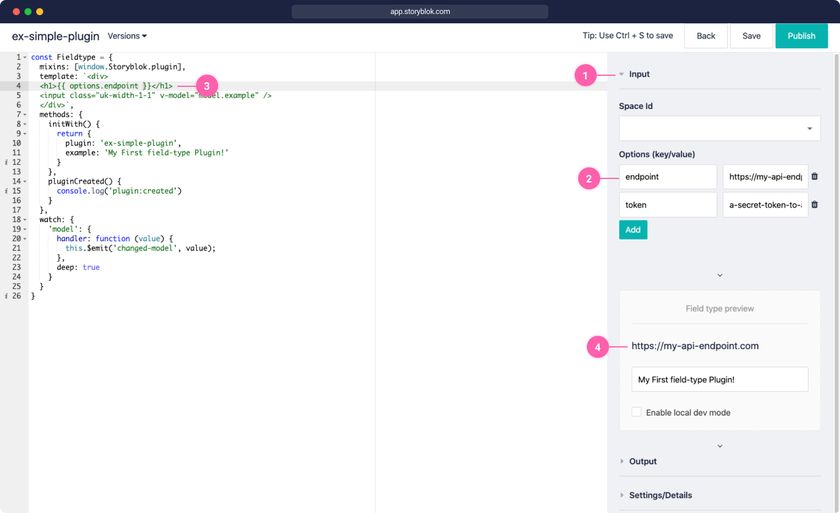
Task: Add a new option key/value
Action: (633, 230)
